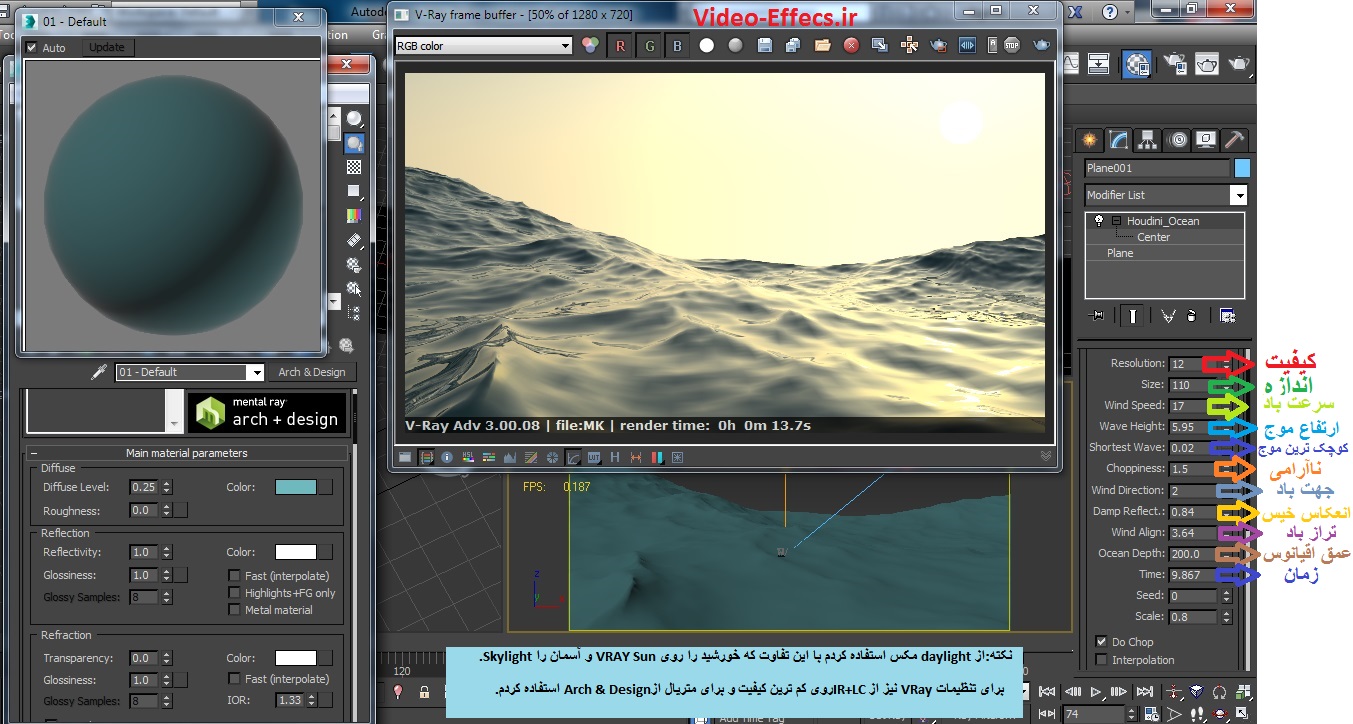1353x724 pixels.
Task: Collapse Main material parameters rollout
Action: point(34,453)
